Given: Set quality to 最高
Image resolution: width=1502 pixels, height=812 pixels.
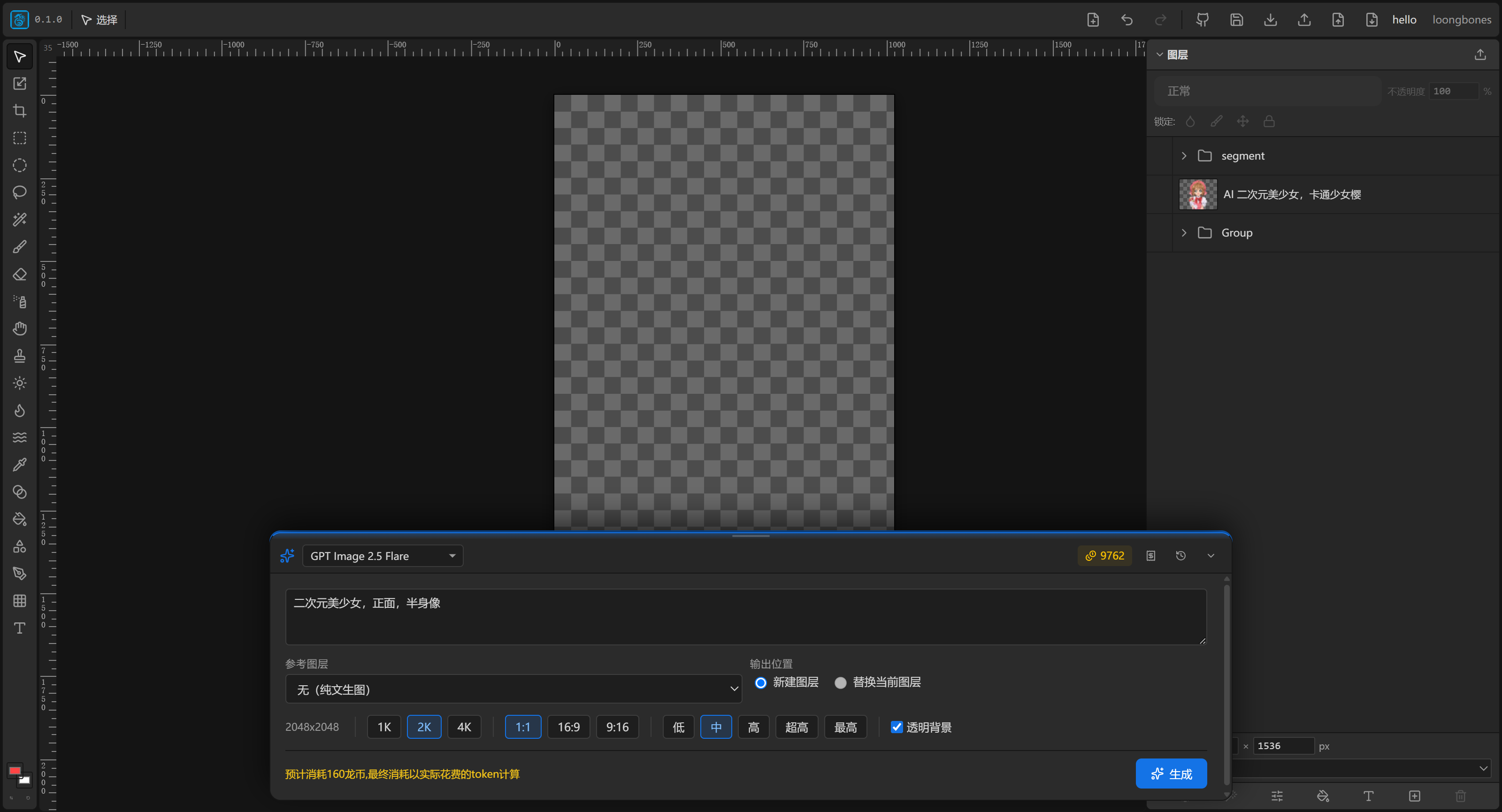Looking at the screenshot, I should (x=845, y=727).
